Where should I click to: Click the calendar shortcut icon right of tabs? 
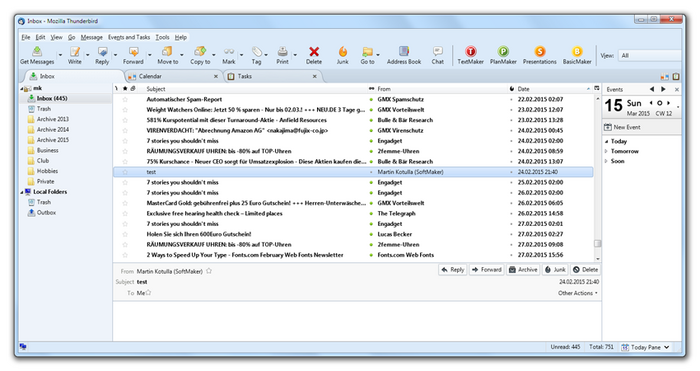click(x=664, y=77)
